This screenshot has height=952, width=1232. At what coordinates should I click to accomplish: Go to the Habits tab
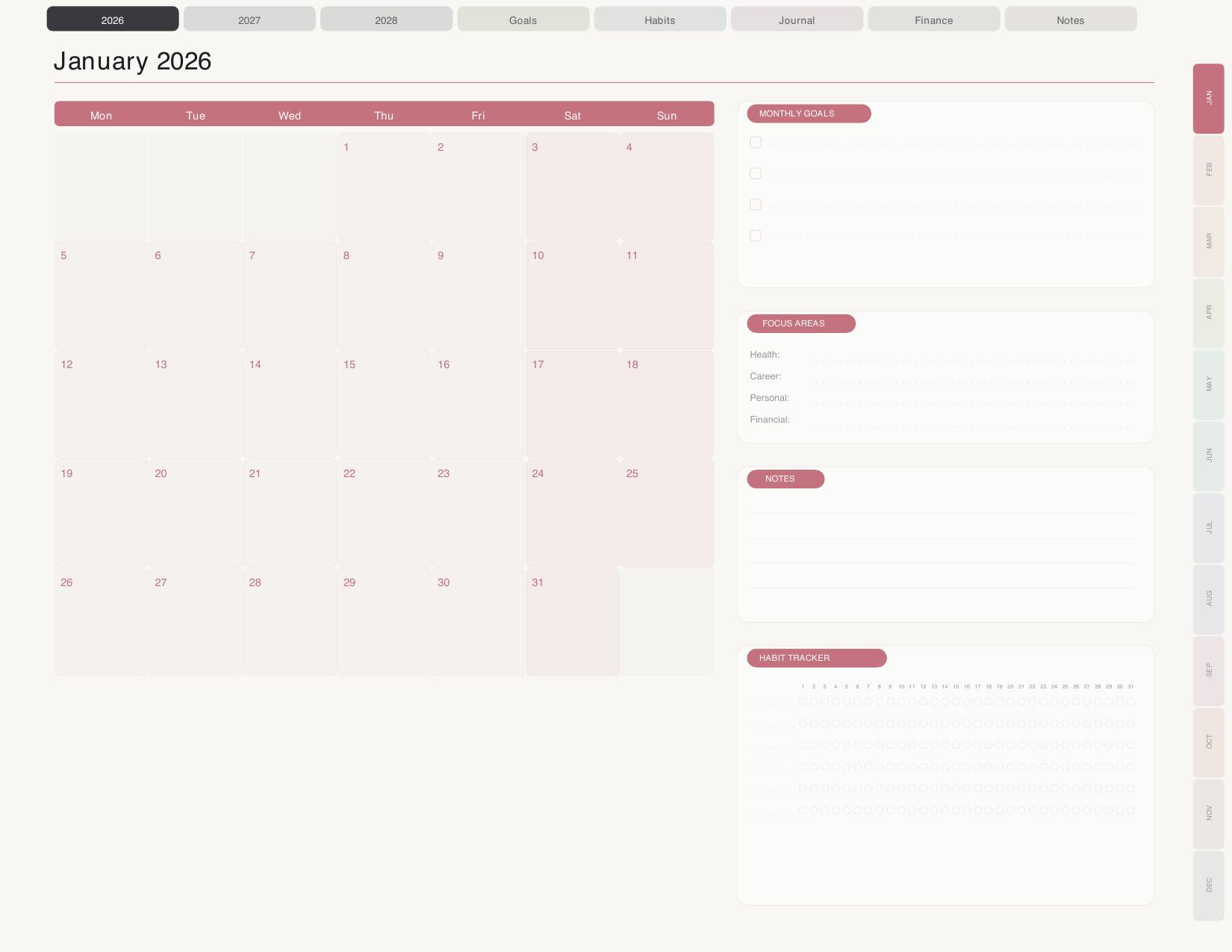(660, 19)
